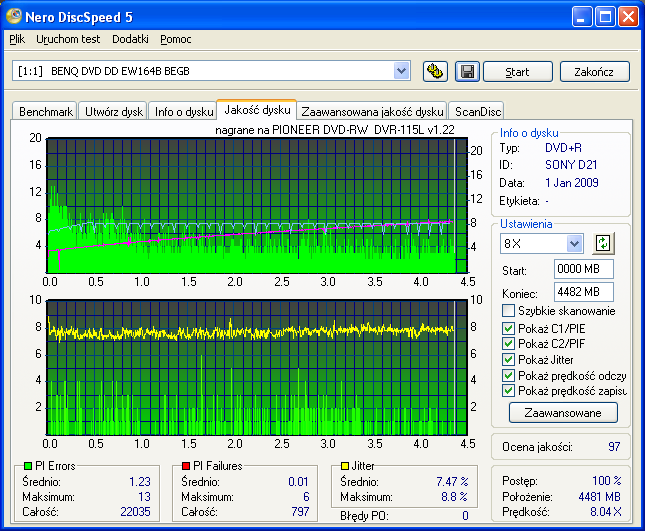The height and width of the screenshot is (531, 645).
Task: Switch to the Info o dysku tab
Action: click(x=184, y=111)
